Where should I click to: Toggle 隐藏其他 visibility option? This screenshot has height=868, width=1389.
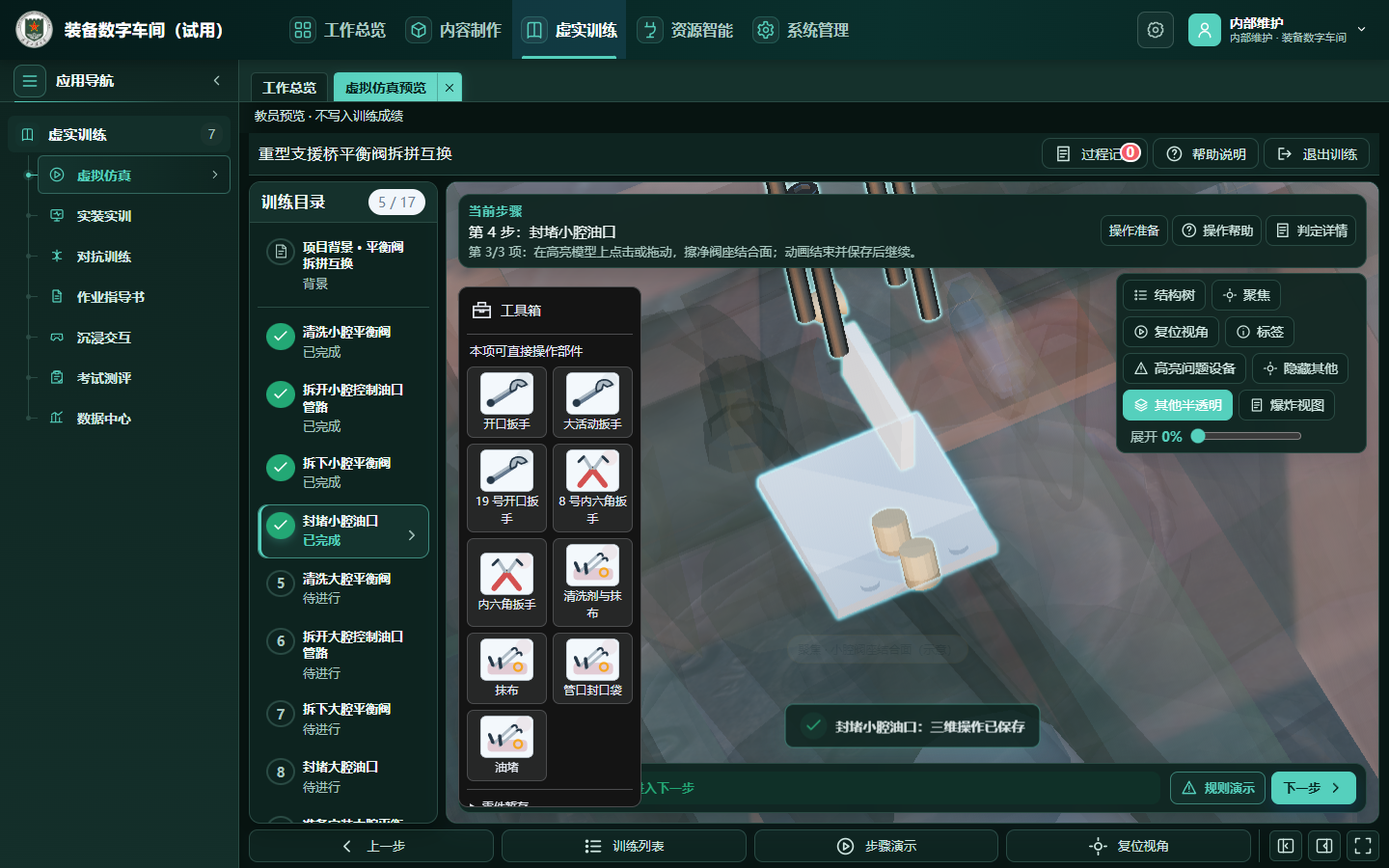[1299, 368]
